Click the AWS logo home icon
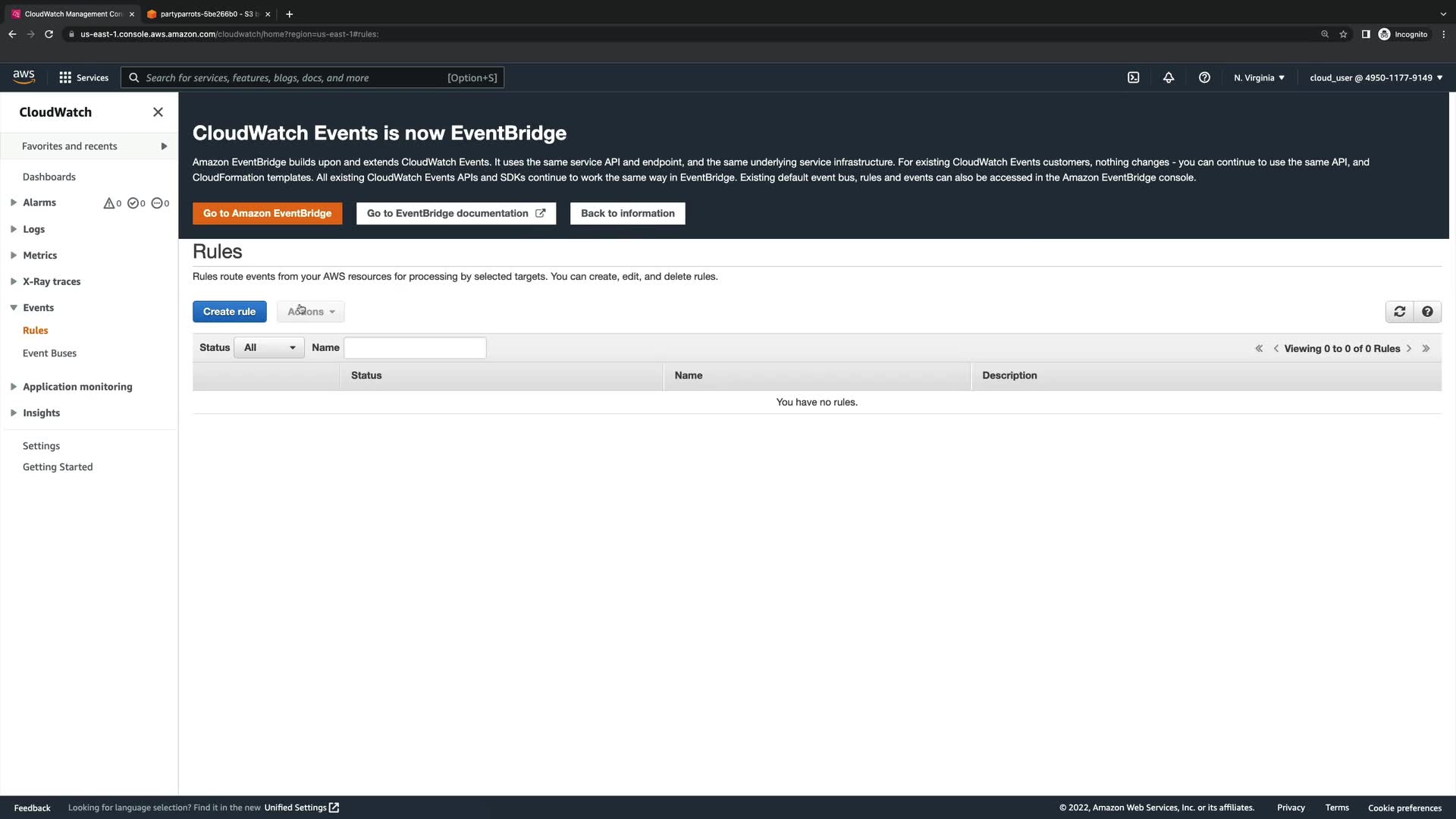 [x=24, y=77]
